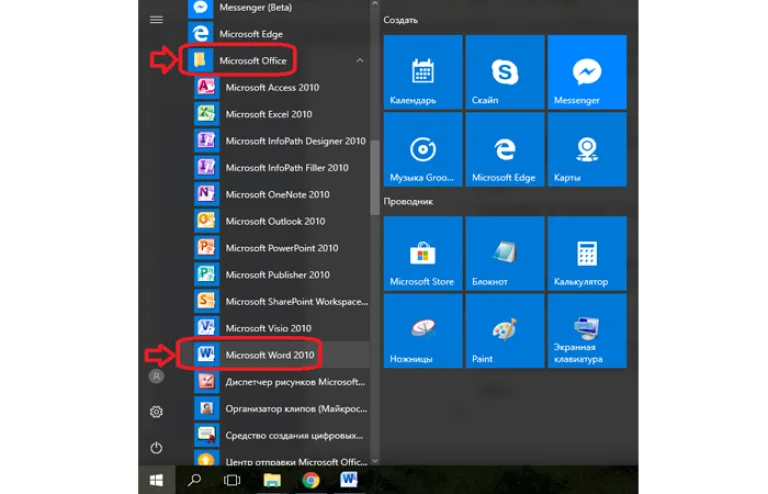Image resolution: width=768 pixels, height=494 pixels.
Task: Open Word from the taskbar
Action: [x=349, y=480]
